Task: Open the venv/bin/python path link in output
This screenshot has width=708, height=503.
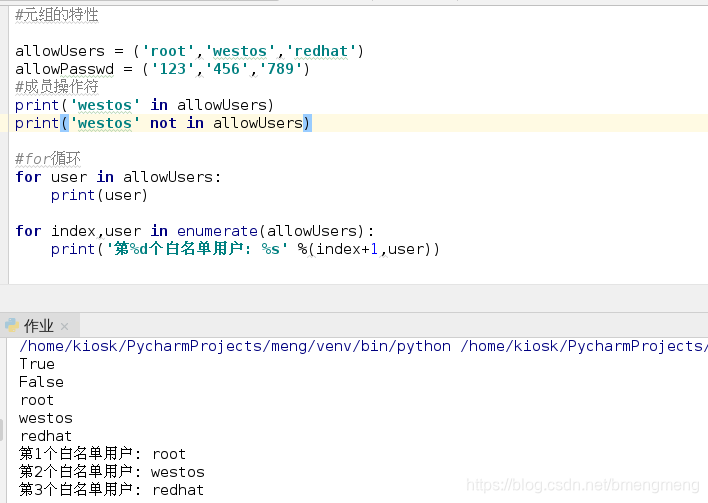Action: click(235, 346)
